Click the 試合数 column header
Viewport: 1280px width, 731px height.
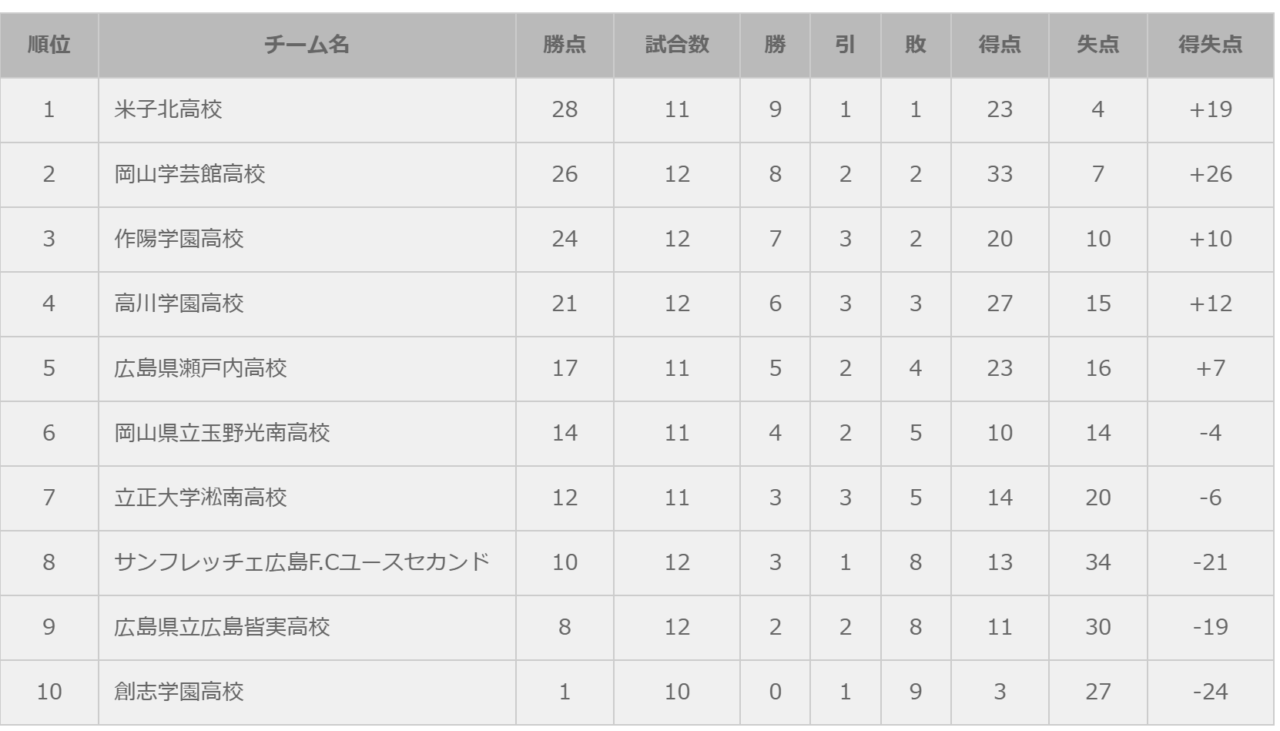click(x=677, y=45)
